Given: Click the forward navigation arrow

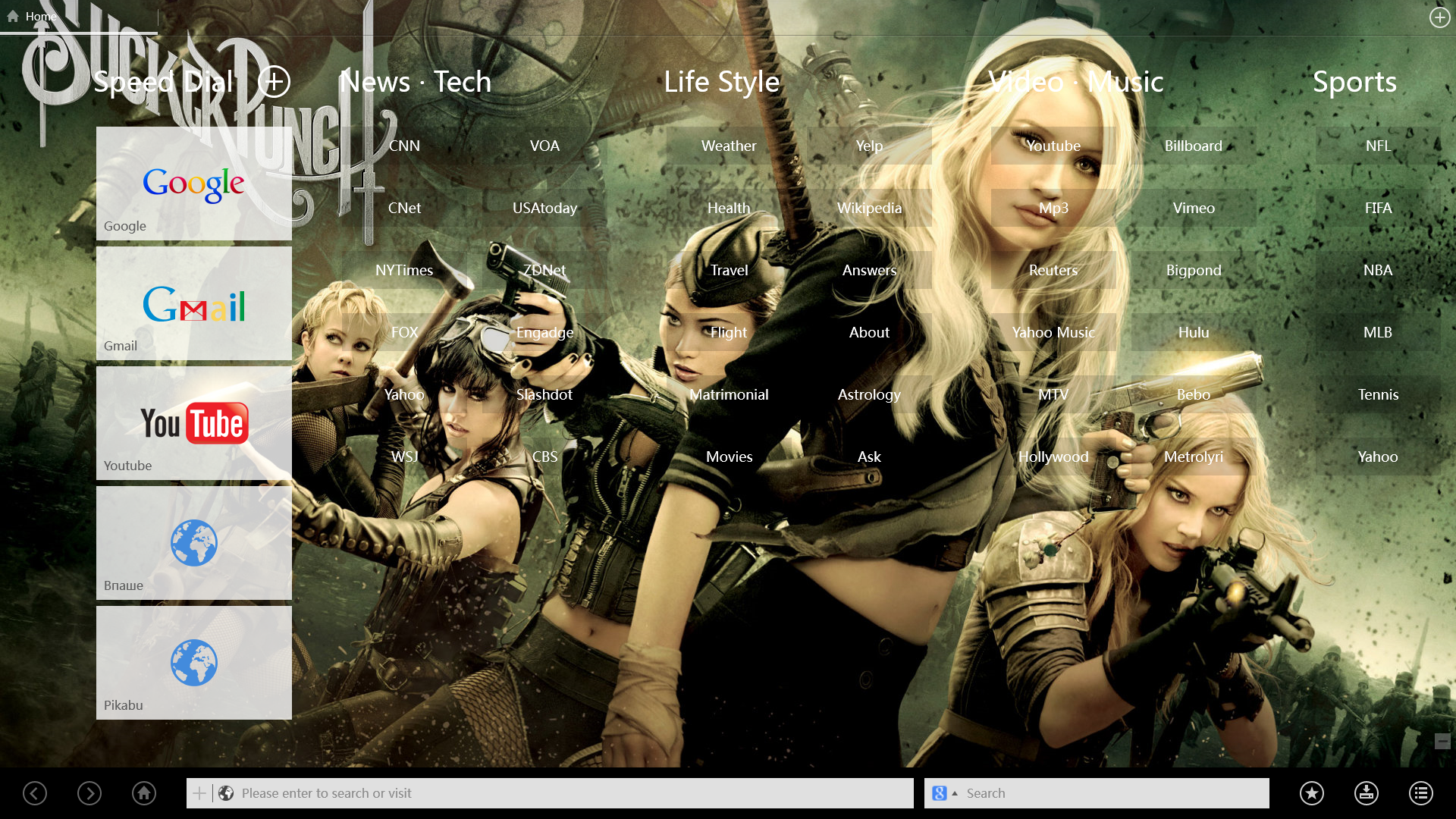Looking at the screenshot, I should coord(89,793).
